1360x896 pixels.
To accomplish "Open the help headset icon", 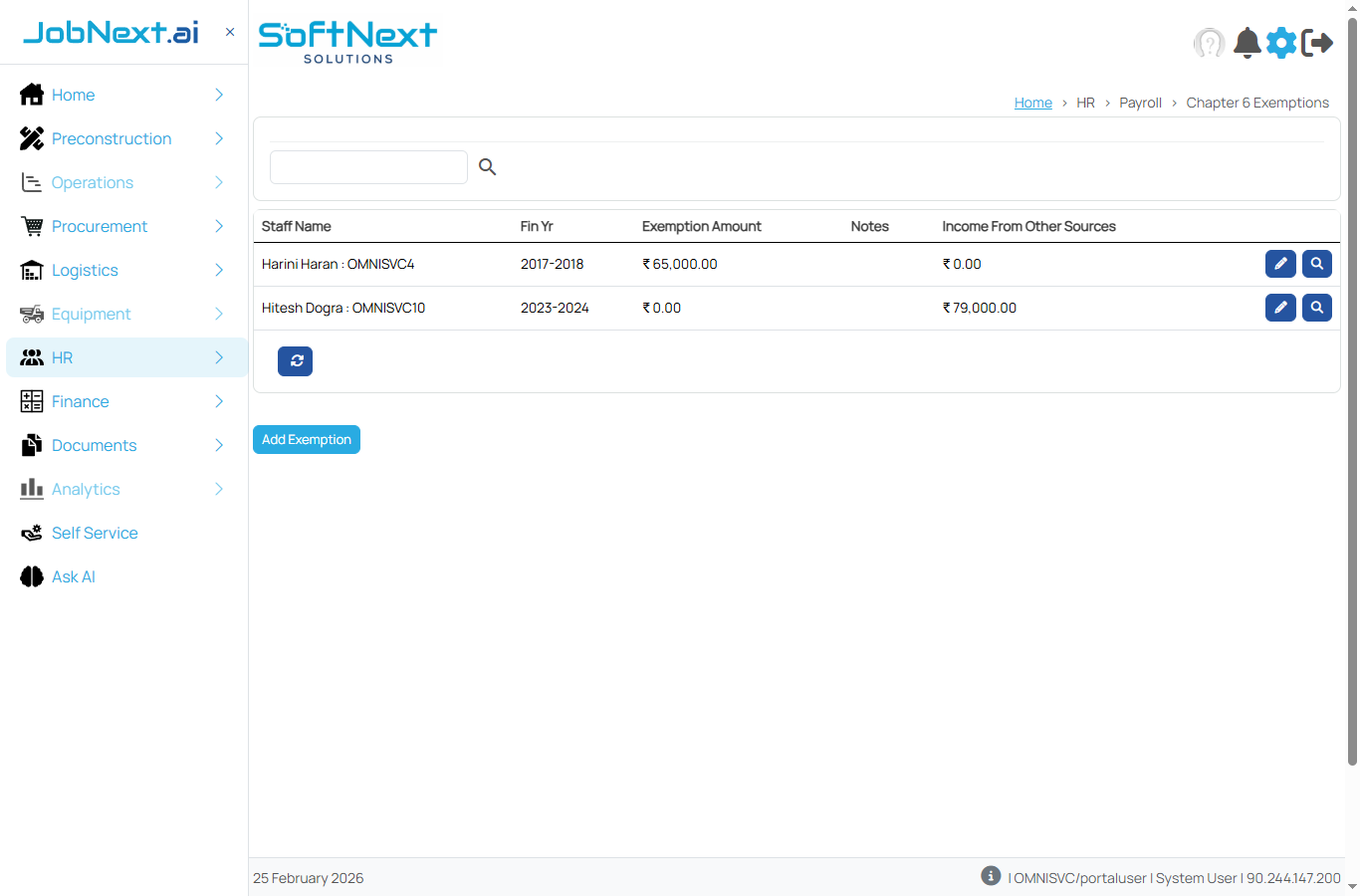I will pyautogui.click(x=1209, y=43).
